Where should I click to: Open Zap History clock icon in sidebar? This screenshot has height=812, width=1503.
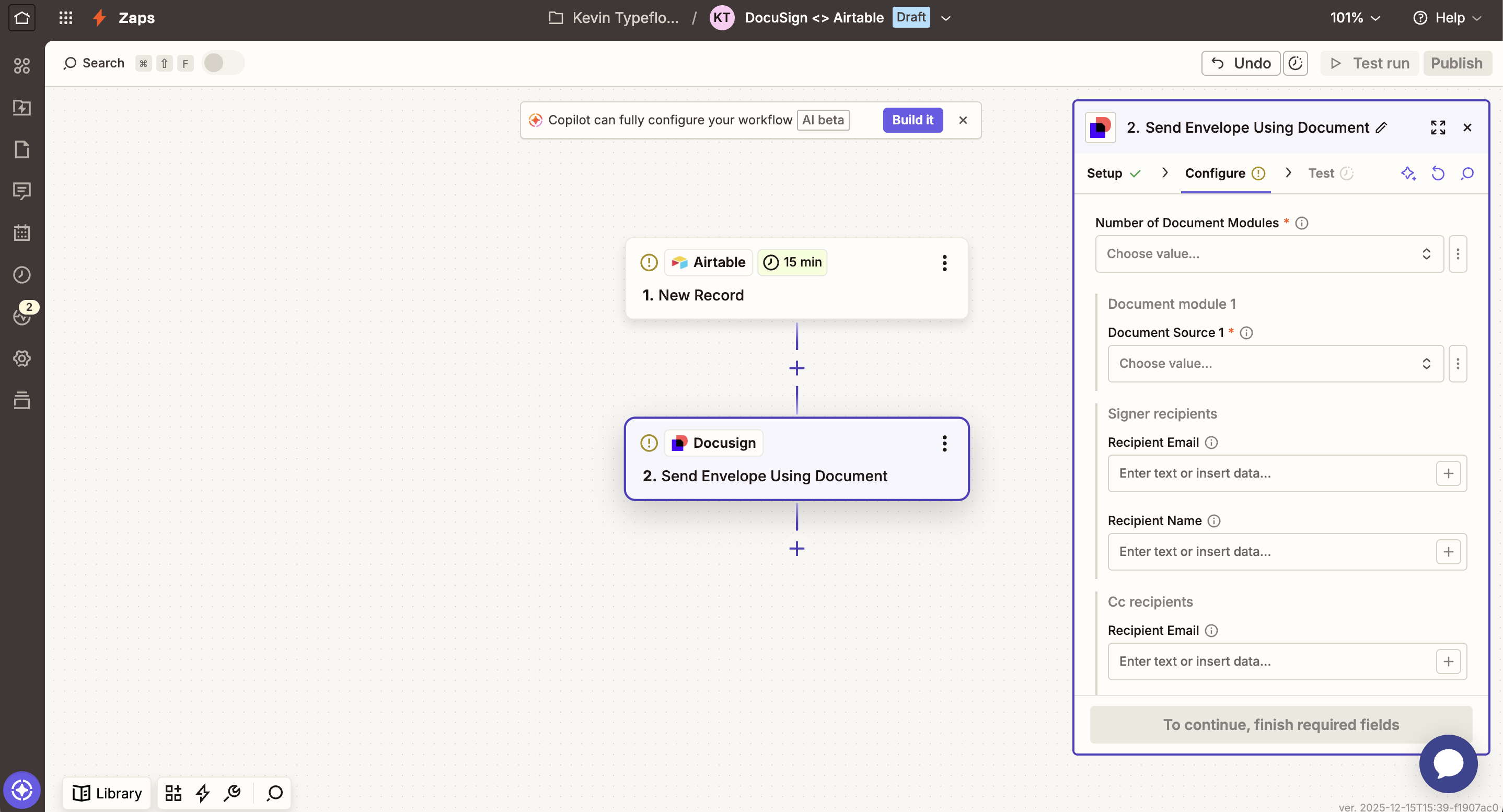pos(21,275)
